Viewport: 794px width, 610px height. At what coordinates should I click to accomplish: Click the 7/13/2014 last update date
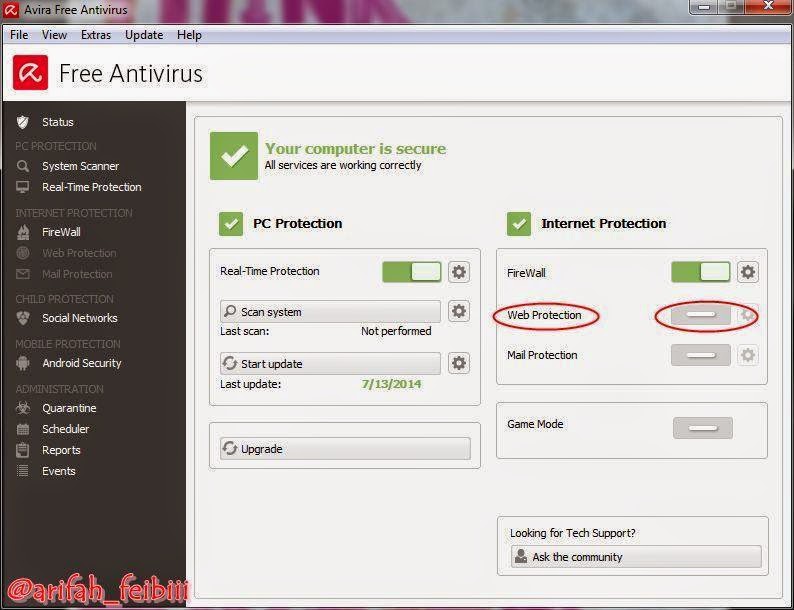click(391, 384)
